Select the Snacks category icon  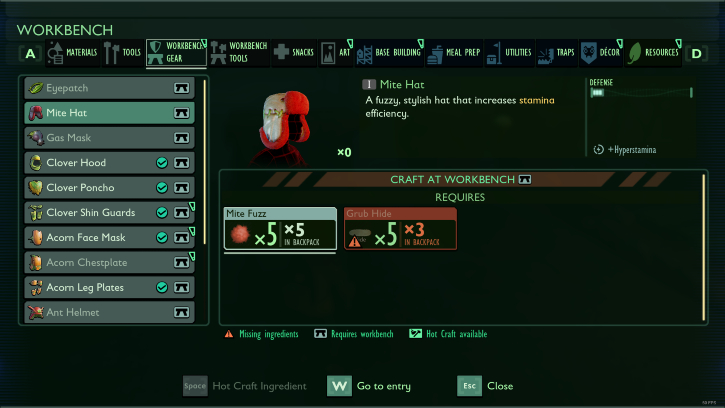click(281, 52)
